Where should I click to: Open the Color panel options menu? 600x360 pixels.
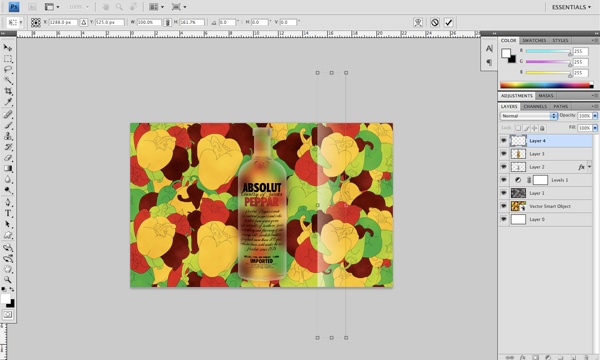[594, 40]
